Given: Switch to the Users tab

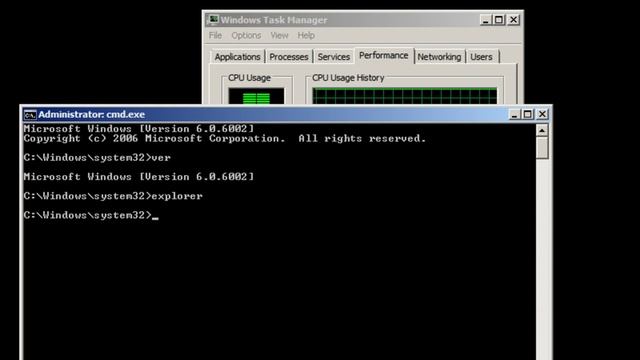Looking at the screenshot, I should [x=481, y=57].
